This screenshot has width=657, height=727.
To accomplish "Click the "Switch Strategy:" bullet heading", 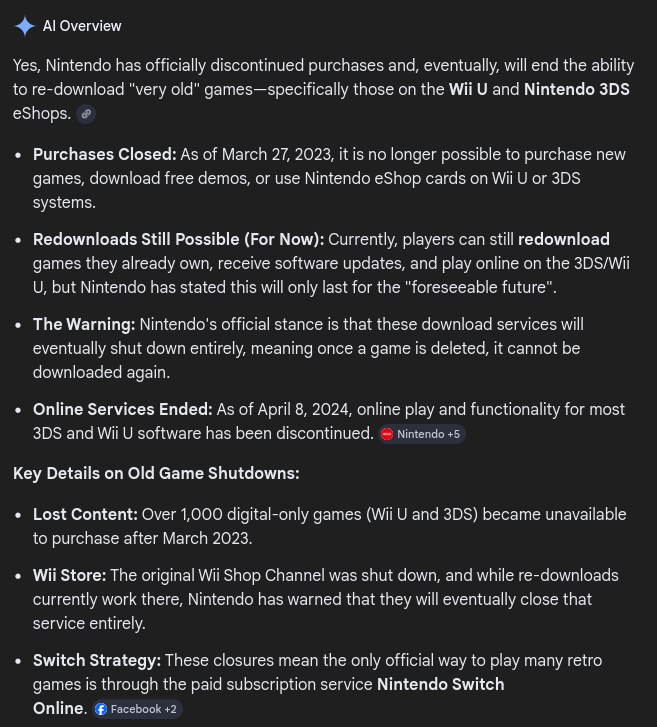I will coord(96,660).
